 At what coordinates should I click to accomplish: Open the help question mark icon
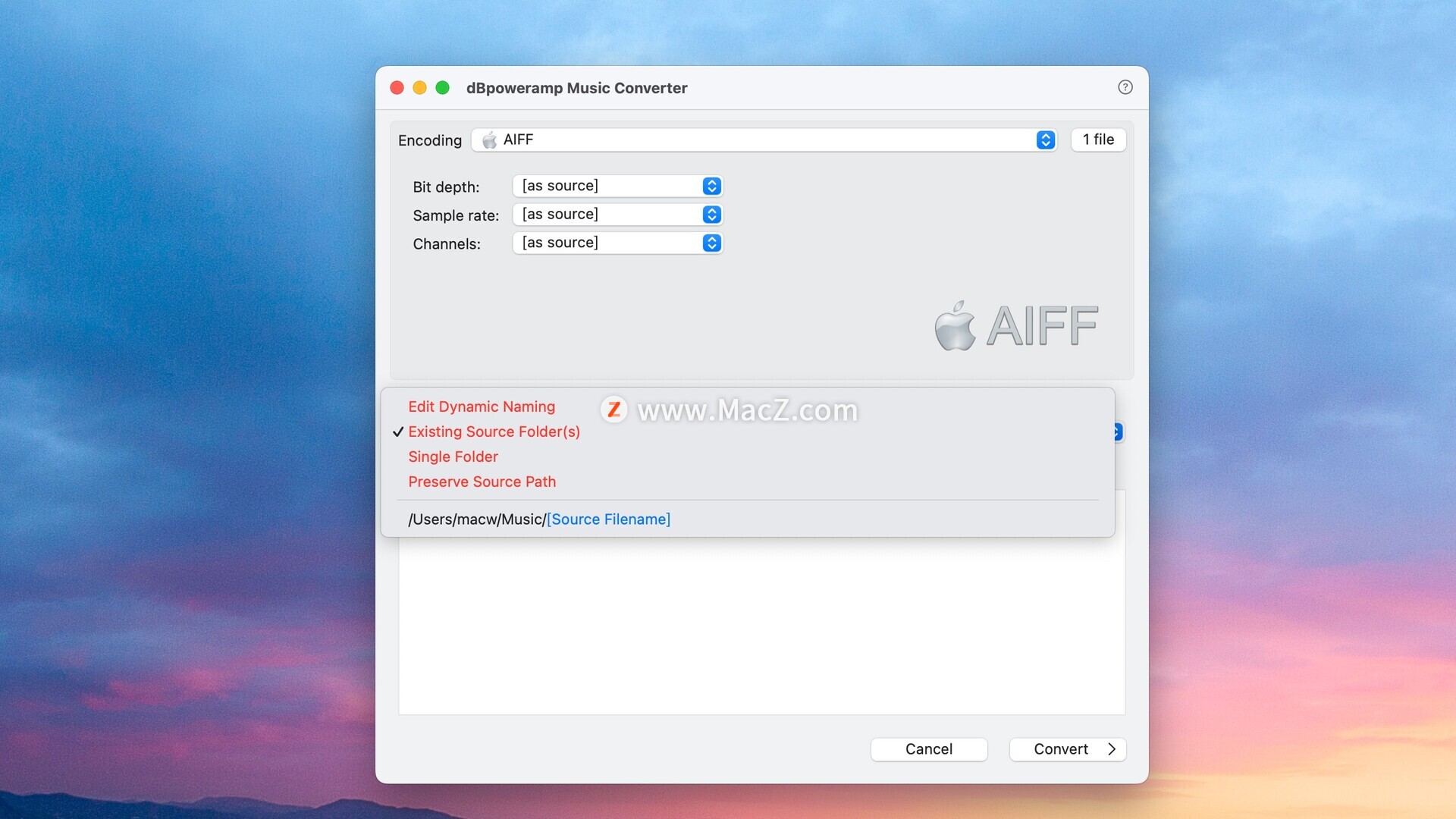1125,87
